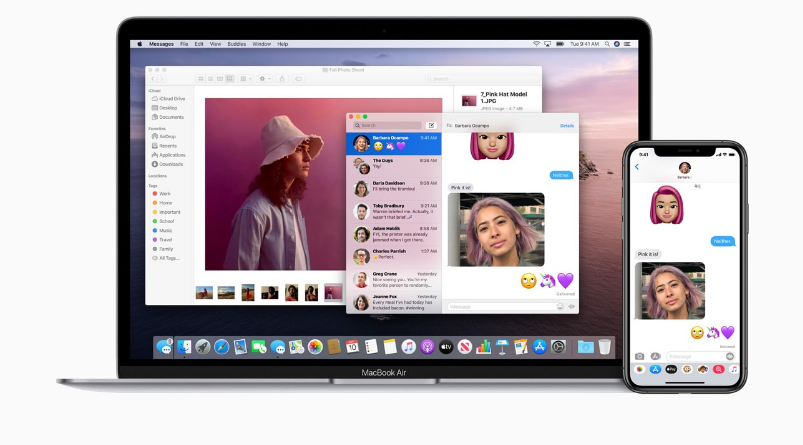Open the Photos app in dock
Screen dimensions: 803x445
tap(315, 347)
